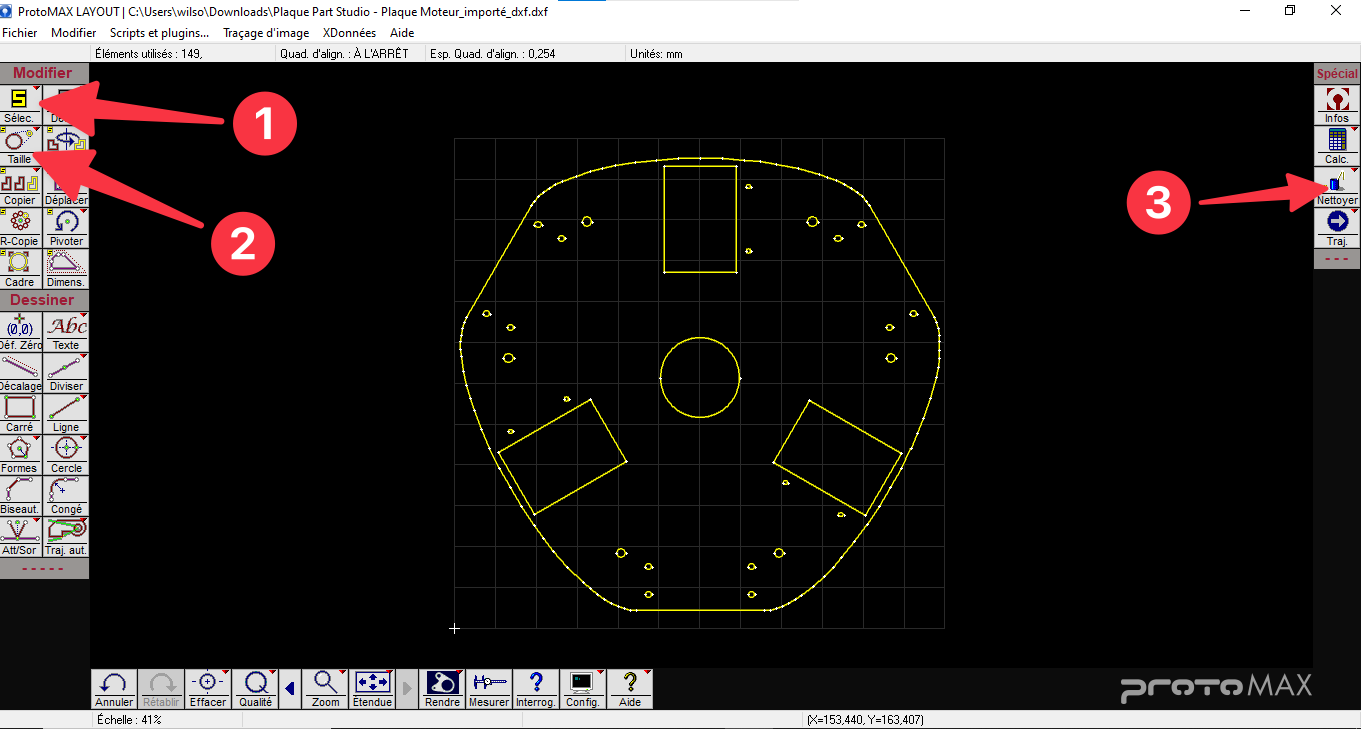The height and width of the screenshot is (729, 1361).
Task: Click the Unités: mm status field
Action: 657,54
